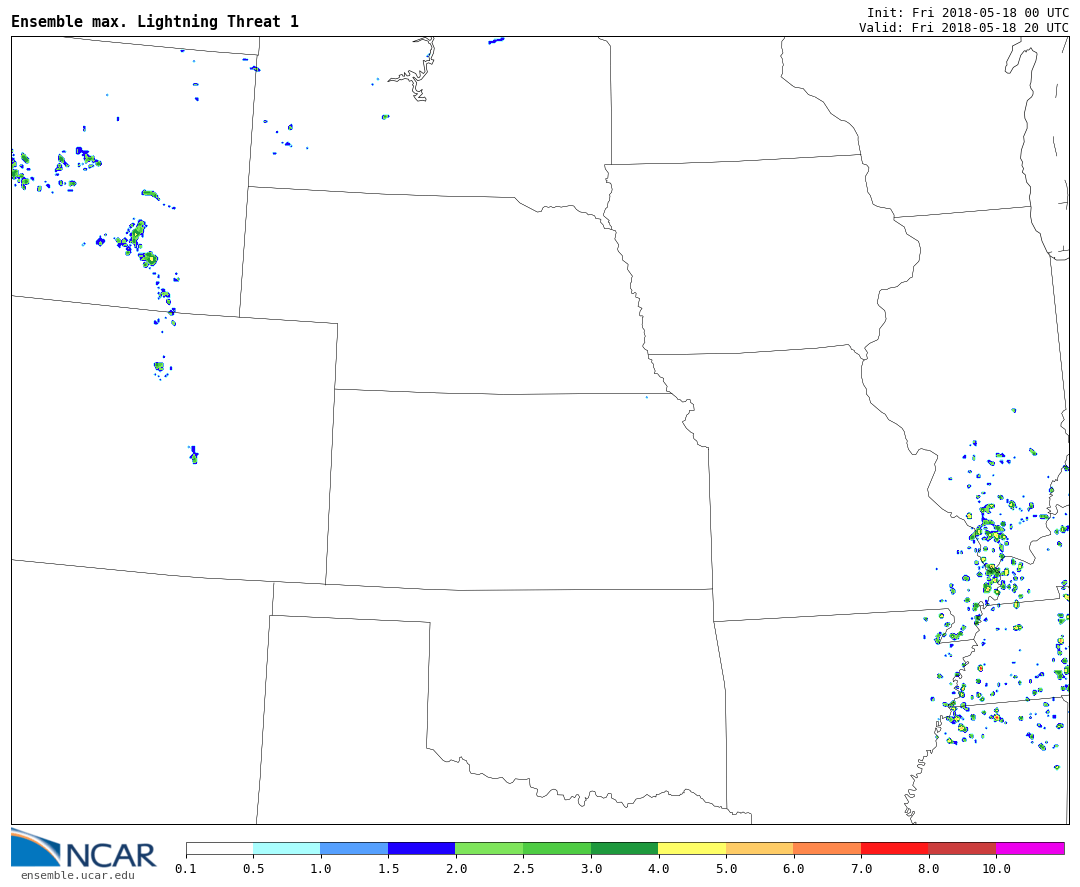Pick the dark blue 1.5–2.0 colorbar swatch
This screenshot has height=887, width=1080.
[x=422, y=848]
